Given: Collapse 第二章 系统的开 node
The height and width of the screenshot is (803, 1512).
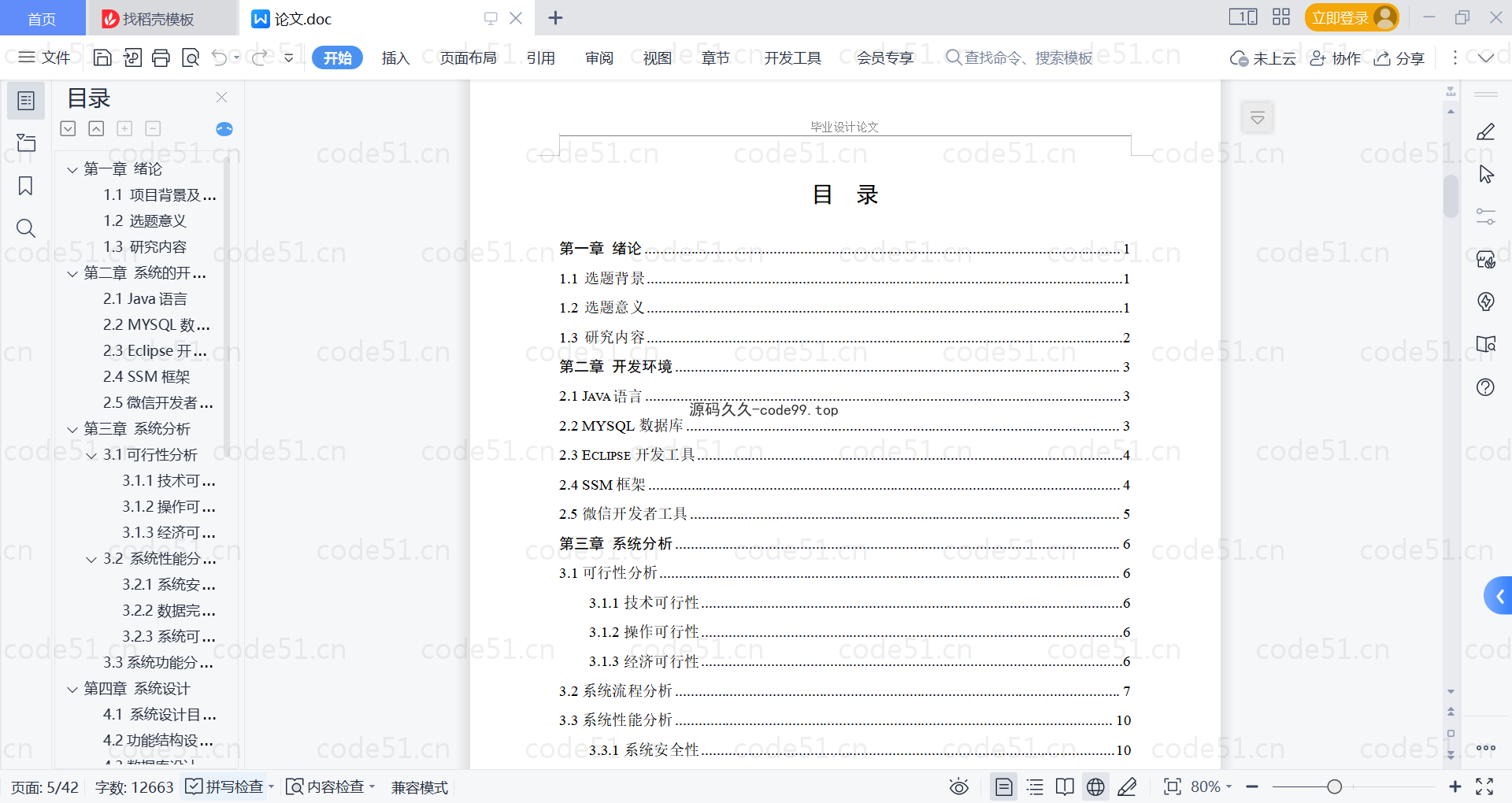Looking at the screenshot, I should (x=72, y=273).
